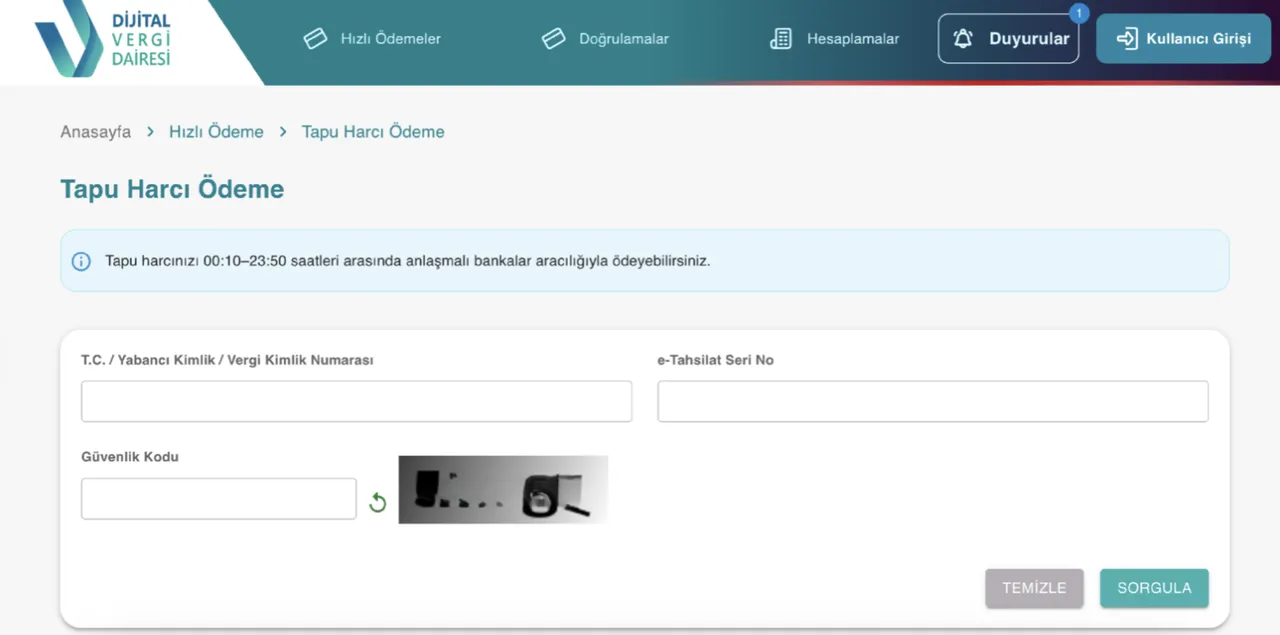Click the card icon beside Doğrulamalar
This screenshot has width=1280, height=635.
[x=553, y=39]
